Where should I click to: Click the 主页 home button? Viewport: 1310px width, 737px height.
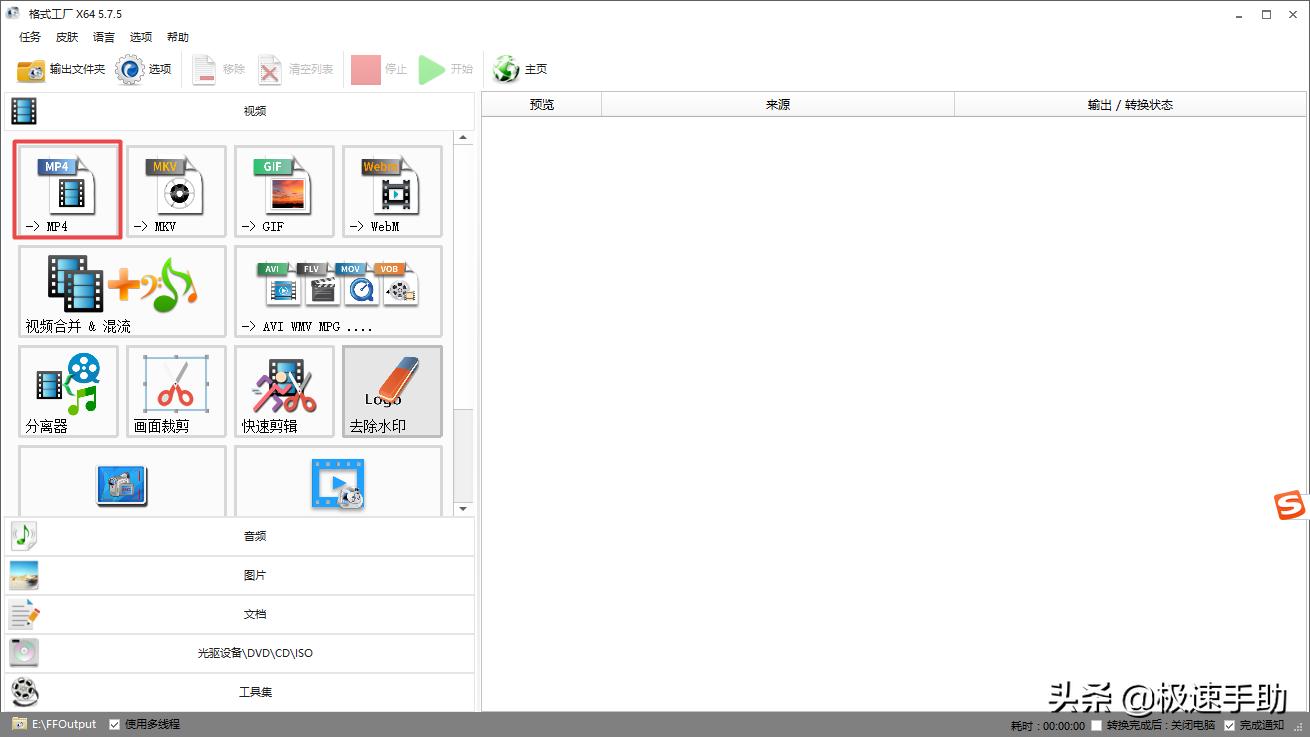coord(521,69)
